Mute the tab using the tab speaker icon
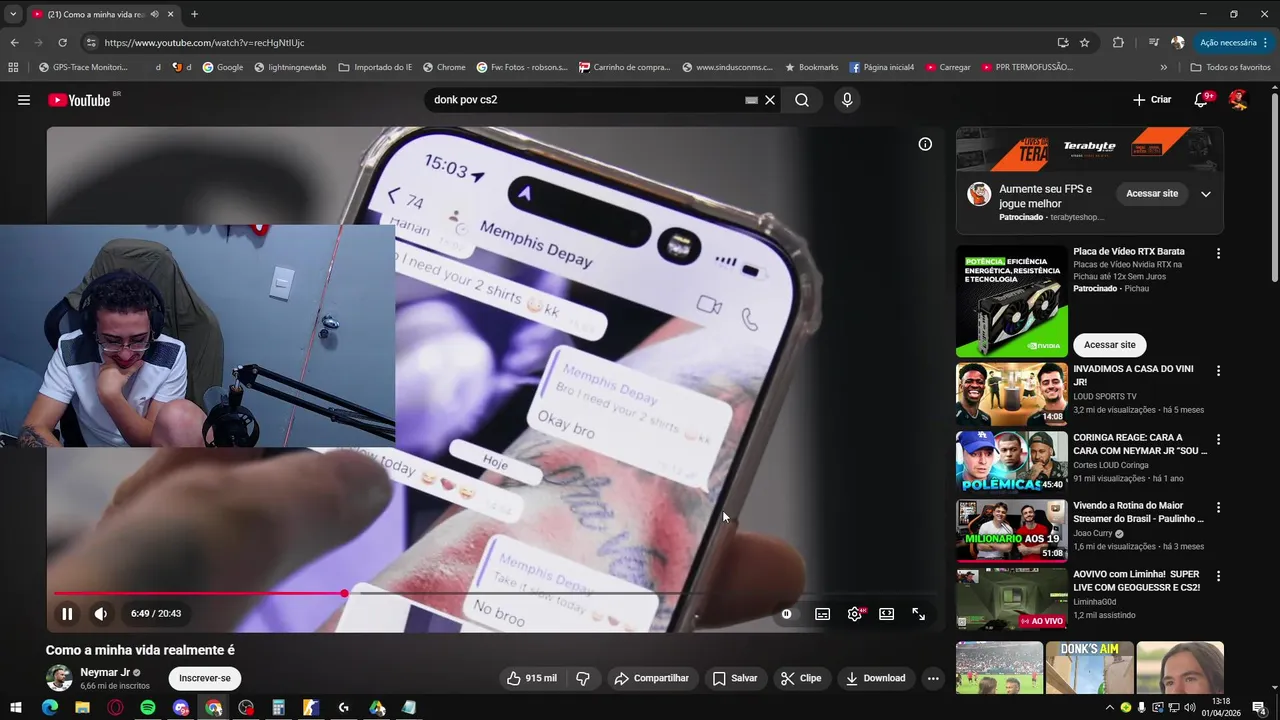Screen dimensions: 1280x720 [x=154, y=14]
